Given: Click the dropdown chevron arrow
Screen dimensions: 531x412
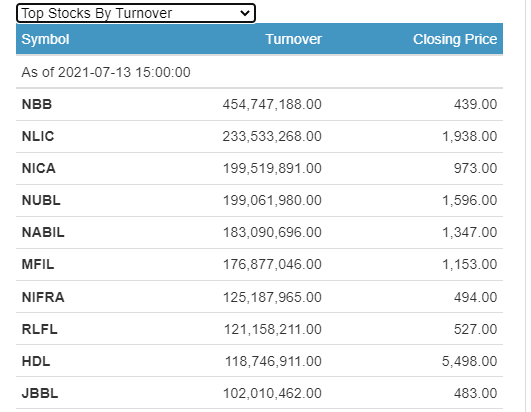Looking at the screenshot, I should 245,13.
